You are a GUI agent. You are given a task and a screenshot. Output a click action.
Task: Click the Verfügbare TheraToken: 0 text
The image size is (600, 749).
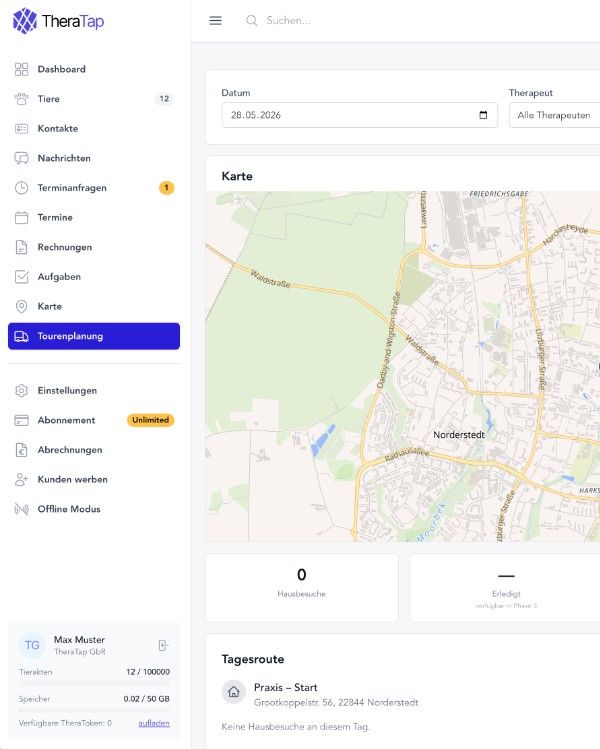[x=65, y=723]
